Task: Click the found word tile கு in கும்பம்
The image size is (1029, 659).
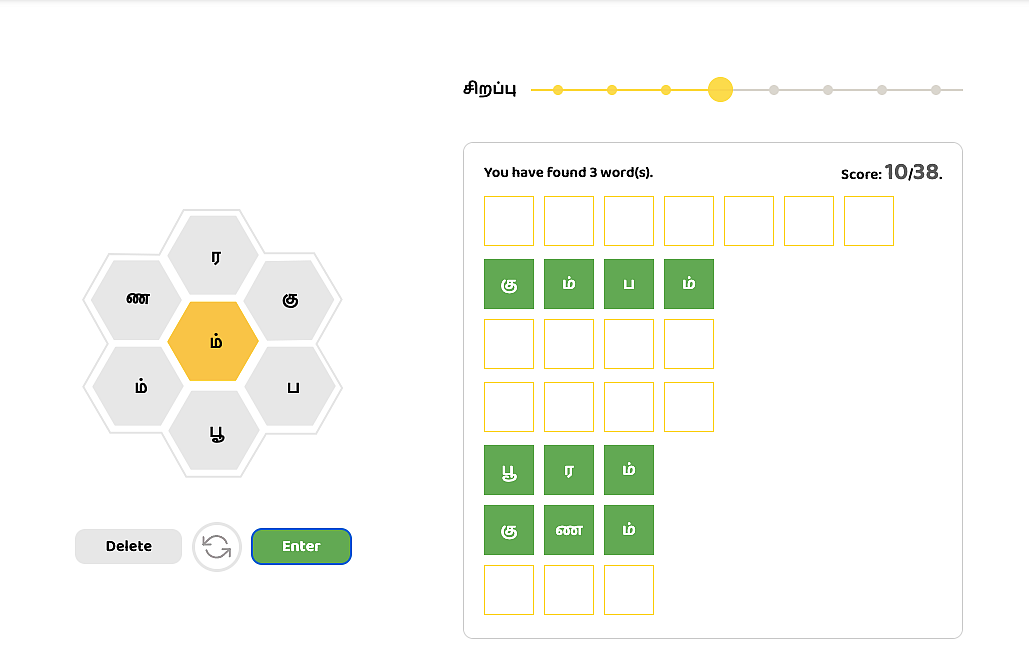Action: tap(509, 284)
